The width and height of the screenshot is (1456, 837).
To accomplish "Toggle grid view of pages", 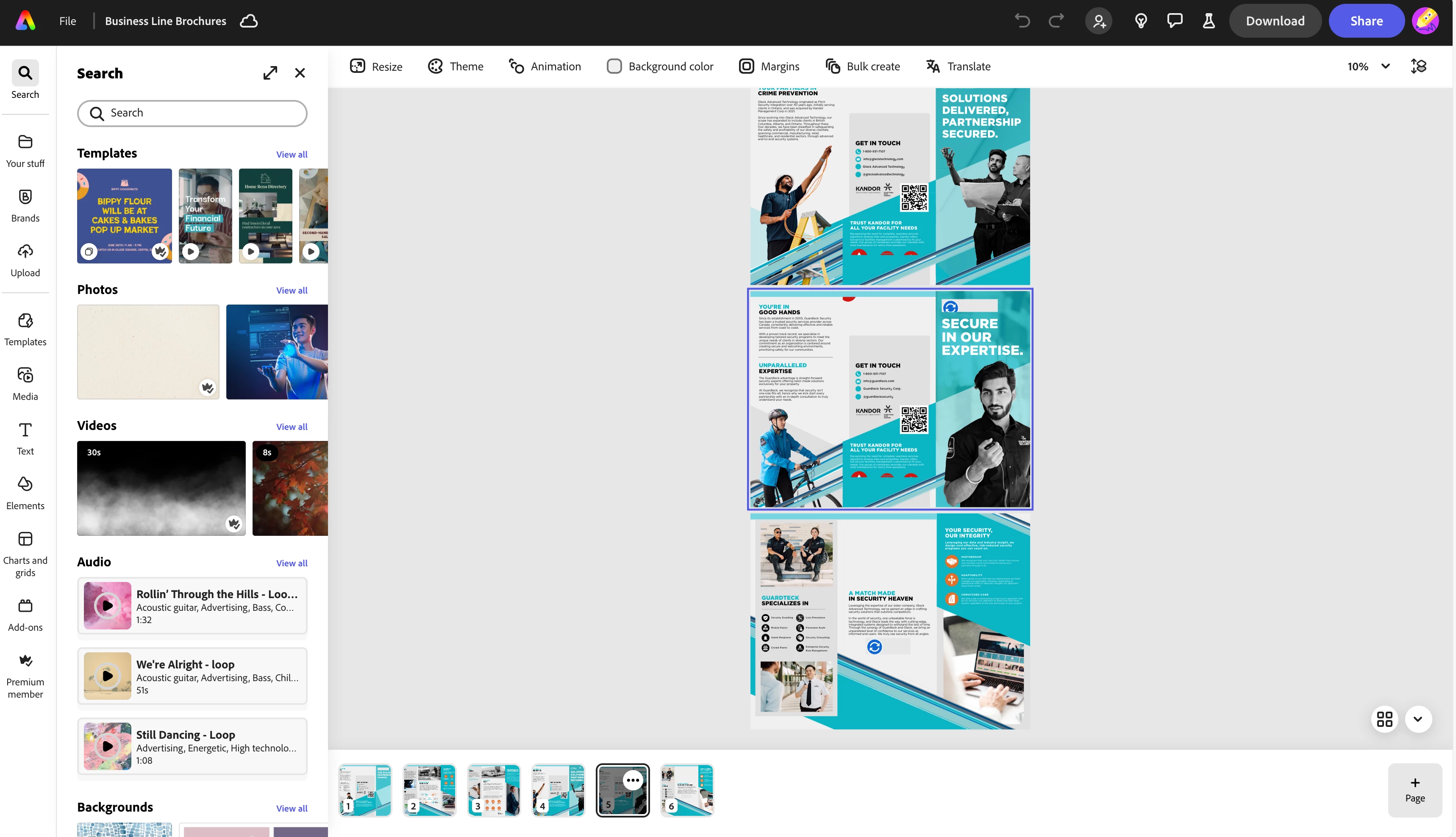I will (x=1384, y=719).
